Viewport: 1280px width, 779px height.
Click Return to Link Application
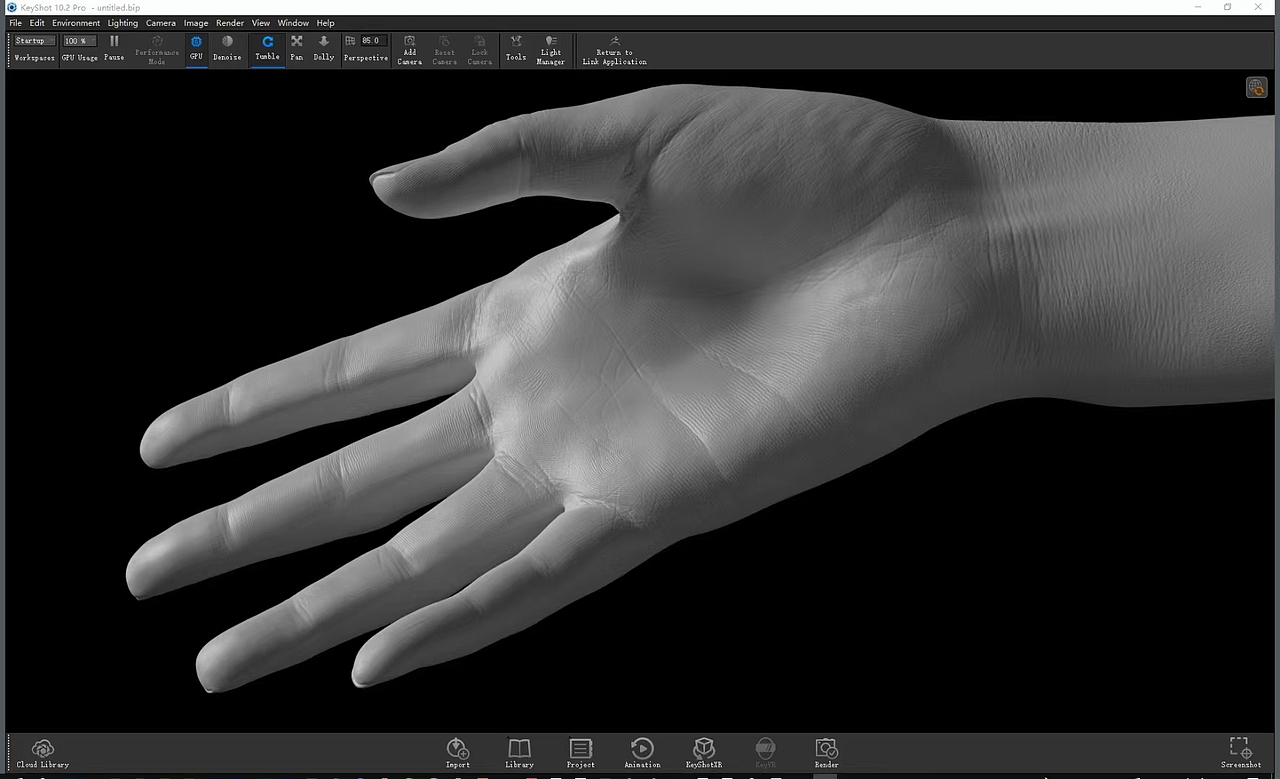[x=614, y=49]
